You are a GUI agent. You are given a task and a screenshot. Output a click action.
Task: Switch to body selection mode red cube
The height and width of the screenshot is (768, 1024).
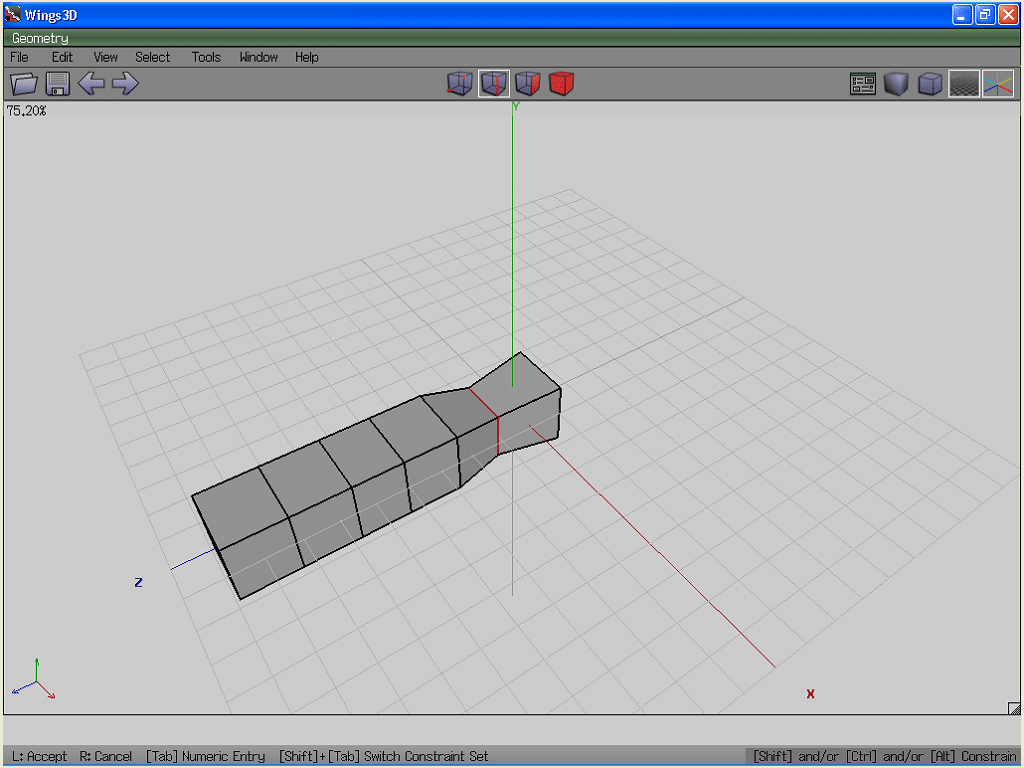[562, 84]
